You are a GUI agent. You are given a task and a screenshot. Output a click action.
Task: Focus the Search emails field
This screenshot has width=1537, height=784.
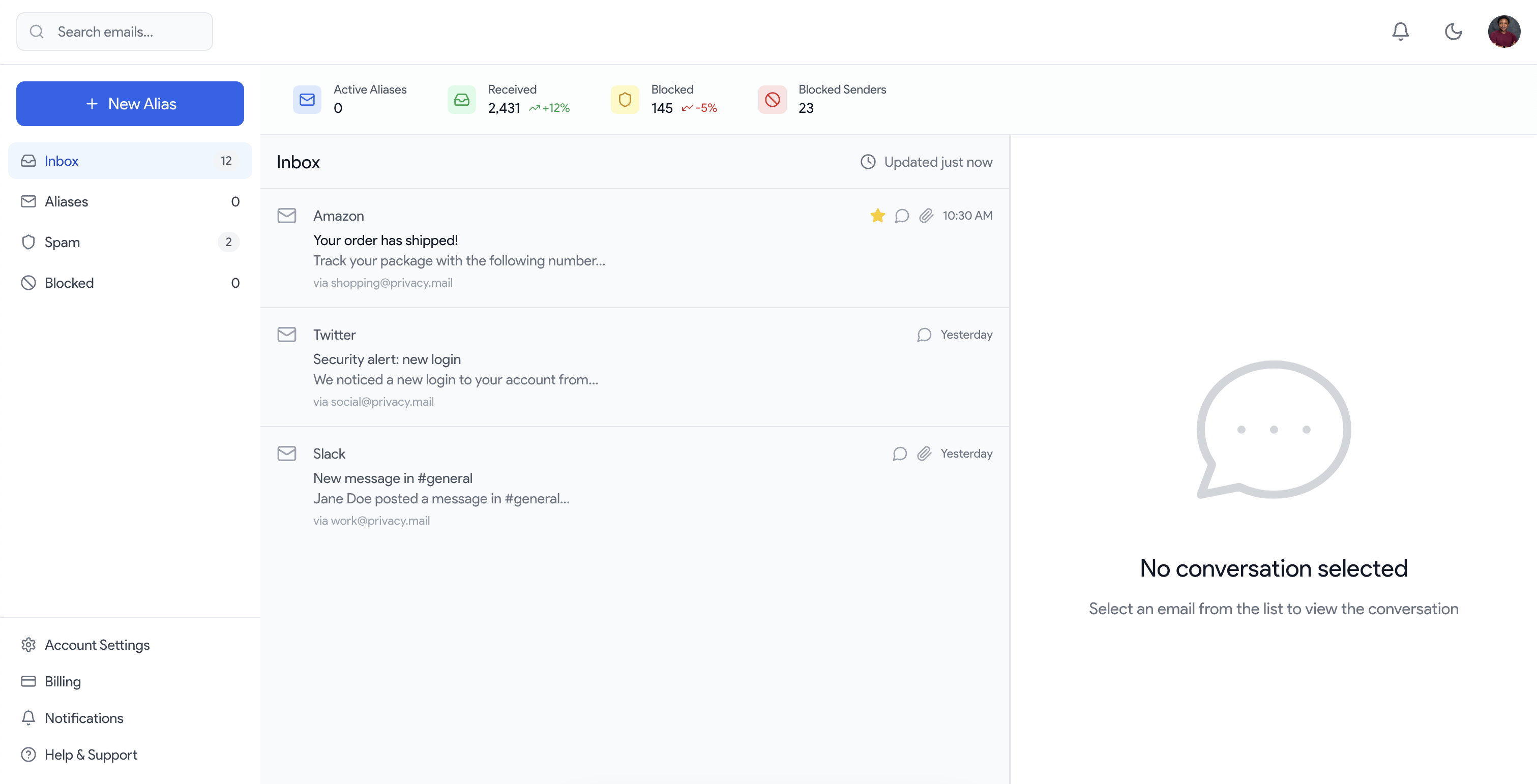tap(114, 32)
